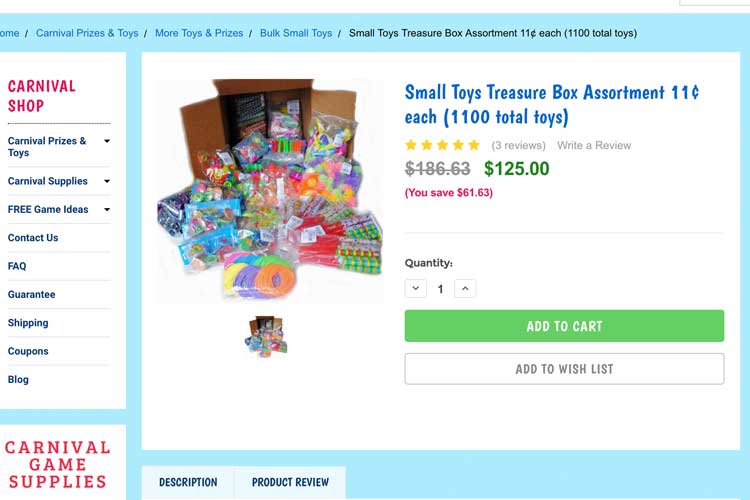Expand Carnival Prizes & Toys sidebar menu
Screen dimensions: 750x500
pos(107,141)
